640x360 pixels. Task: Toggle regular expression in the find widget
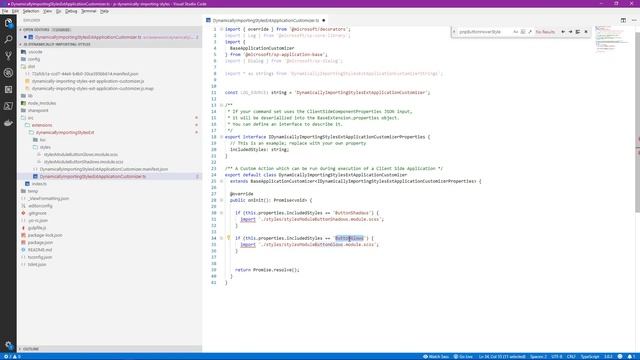pyautogui.click(x=530, y=32)
